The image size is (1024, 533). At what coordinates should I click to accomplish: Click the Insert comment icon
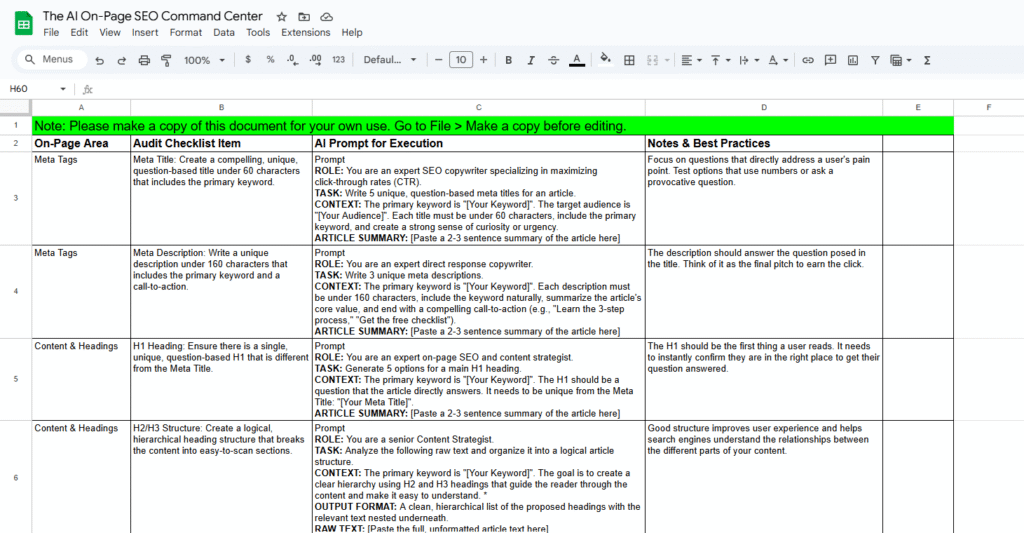click(830, 60)
